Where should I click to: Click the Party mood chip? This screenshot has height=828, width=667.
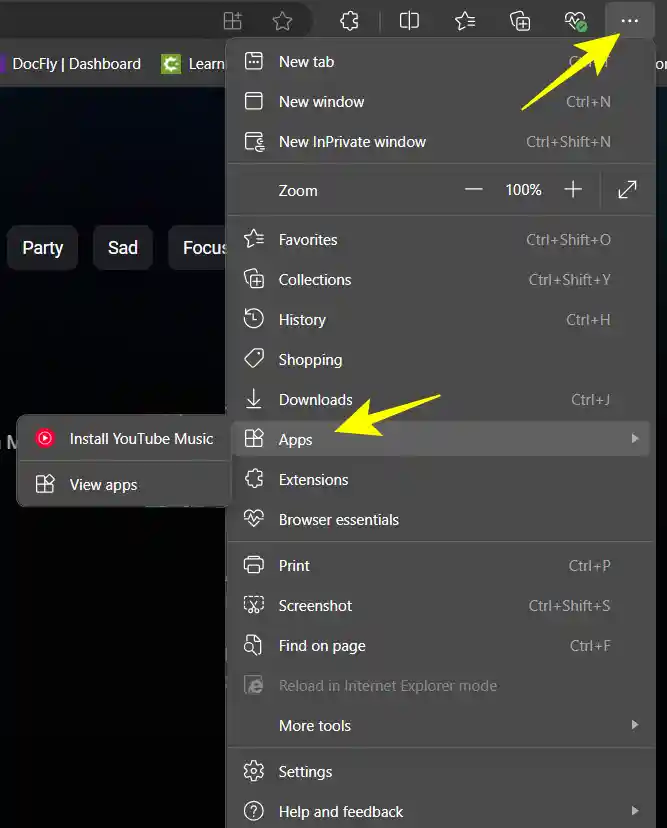[x=42, y=248]
